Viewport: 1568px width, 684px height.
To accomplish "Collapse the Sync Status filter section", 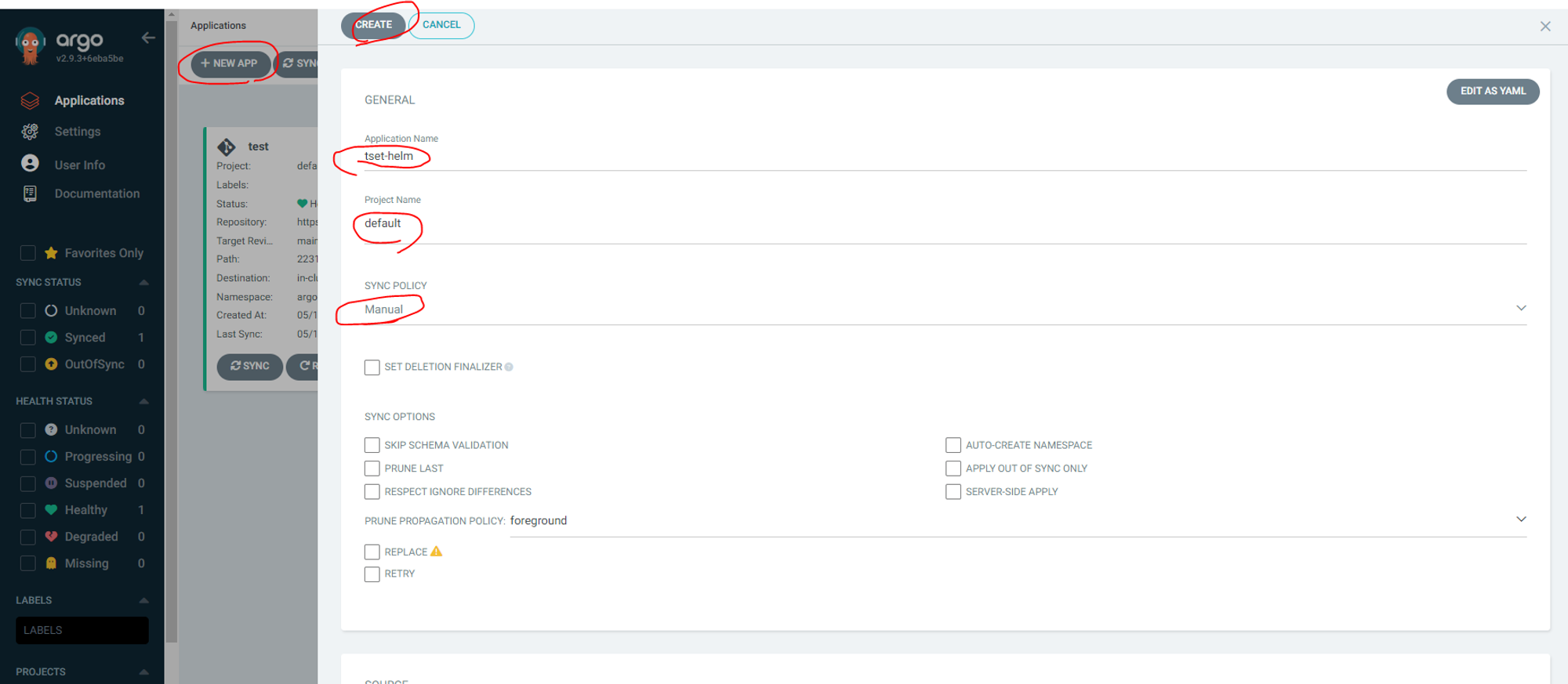I will pyautogui.click(x=143, y=282).
